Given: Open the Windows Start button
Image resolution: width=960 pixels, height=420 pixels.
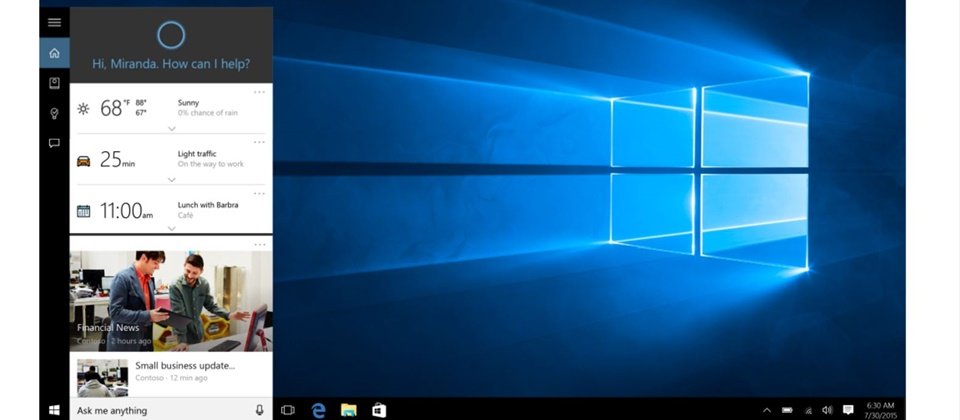Looking at the screenshot, I should 54,410.
